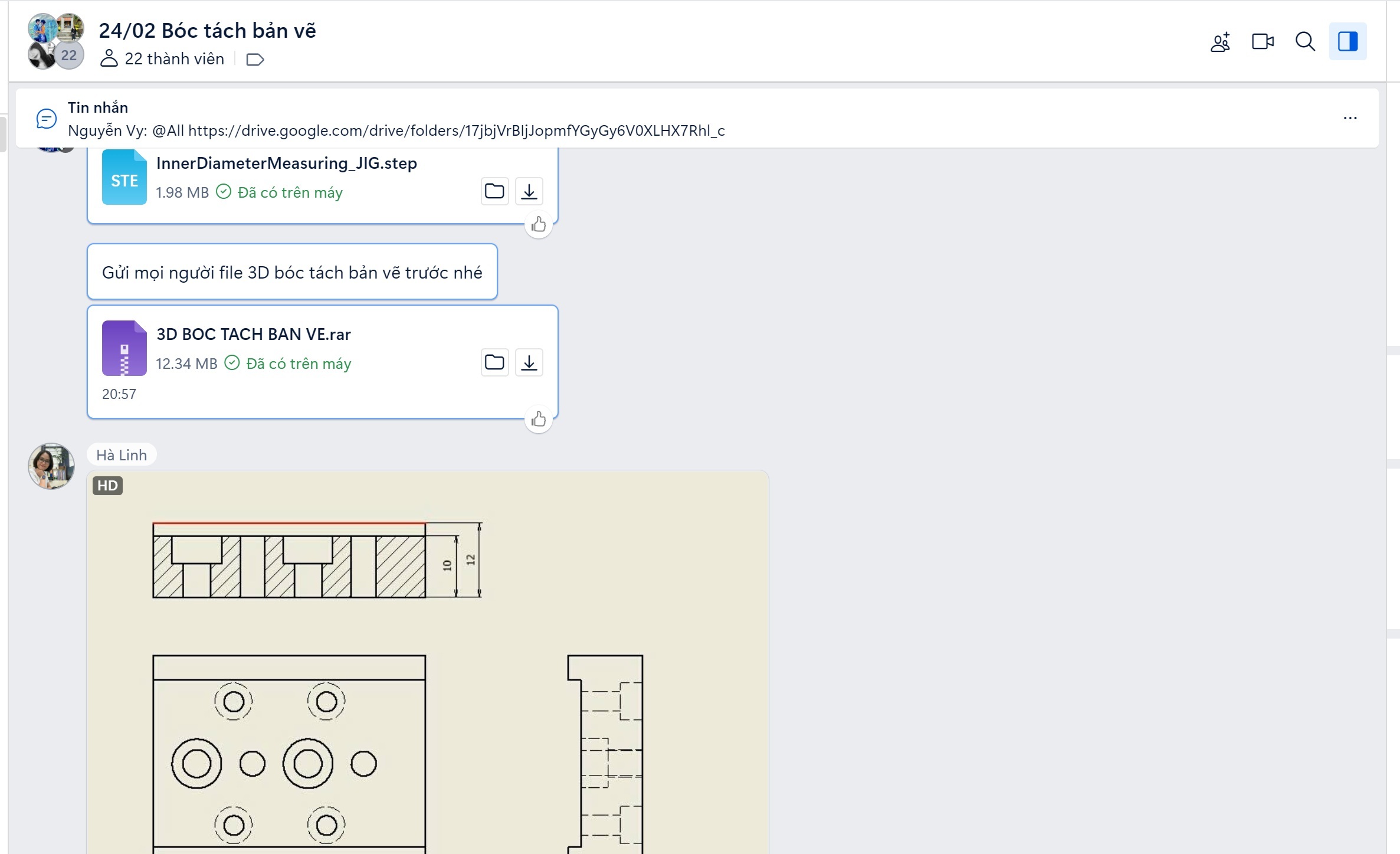Like the RAR file message
1400x854 pixels.
tap(538, 420)
